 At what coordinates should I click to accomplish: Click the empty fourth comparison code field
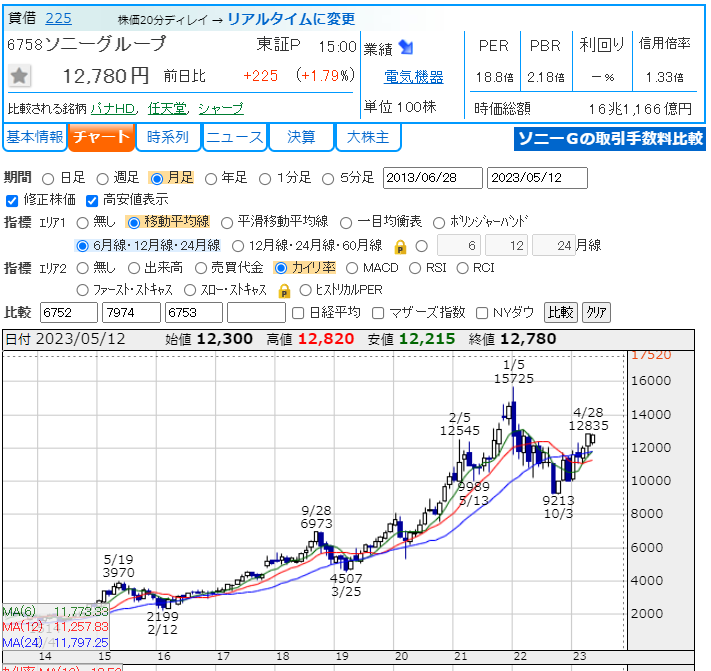pyautogui.click(x=256, y=313)
